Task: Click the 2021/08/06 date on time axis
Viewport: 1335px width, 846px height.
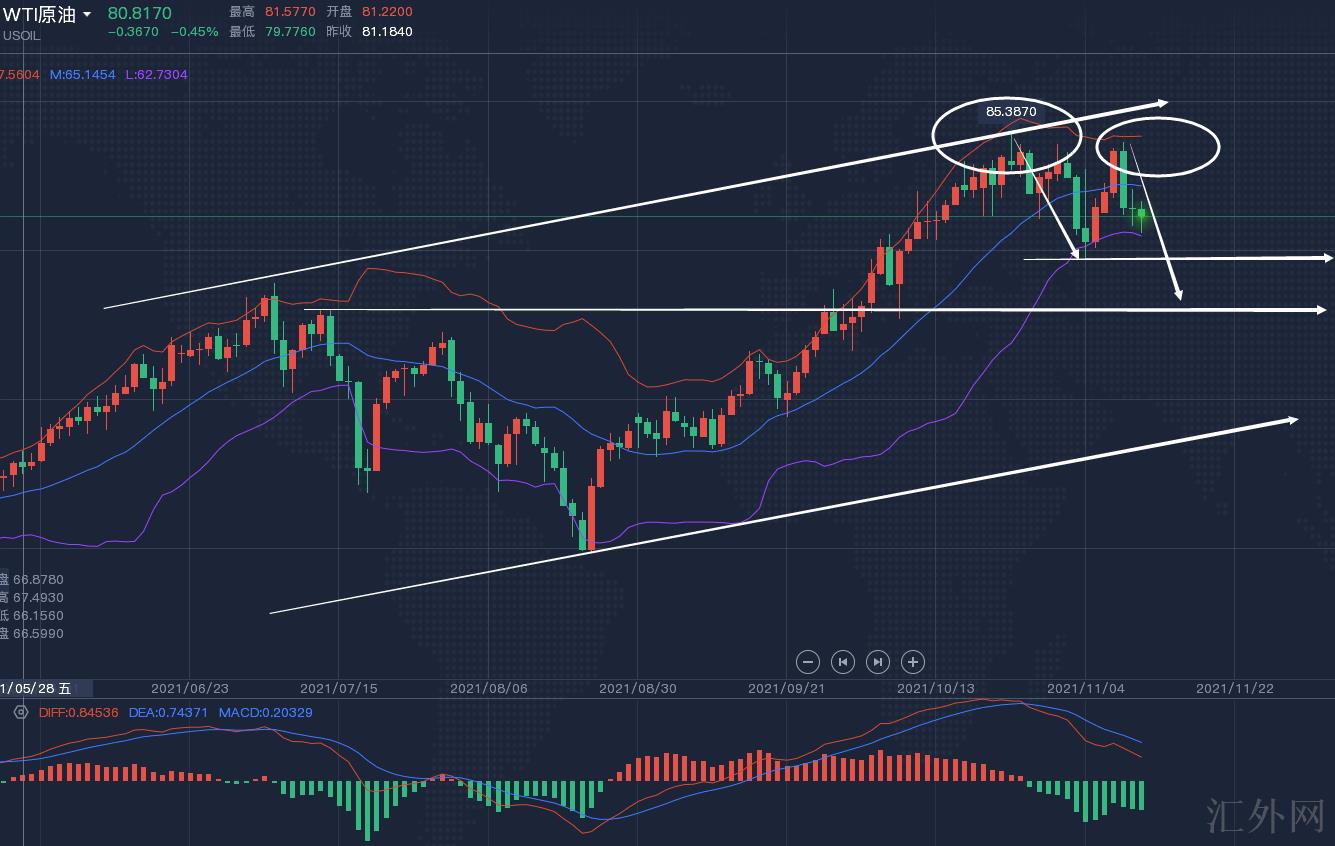Action: [x=489, y=688]
